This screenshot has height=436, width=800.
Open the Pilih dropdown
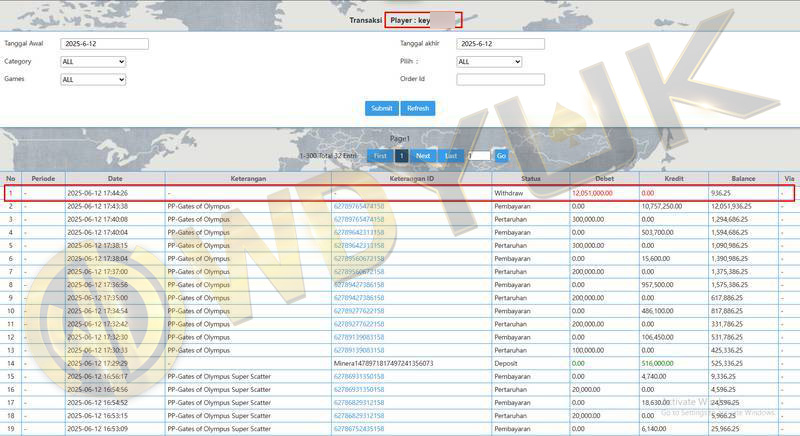489,62
